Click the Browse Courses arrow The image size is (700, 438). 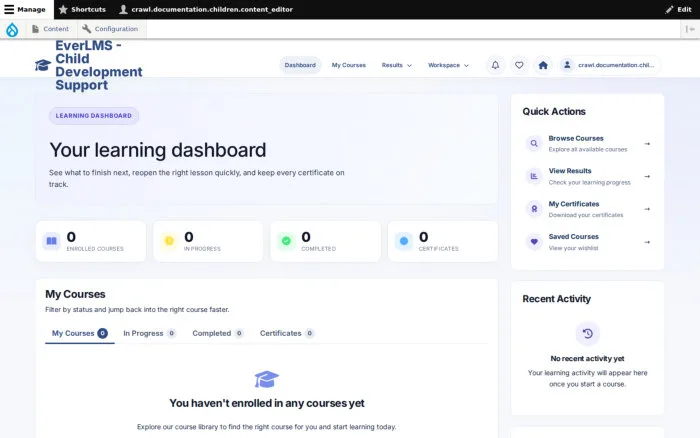(x=647, y=144)
